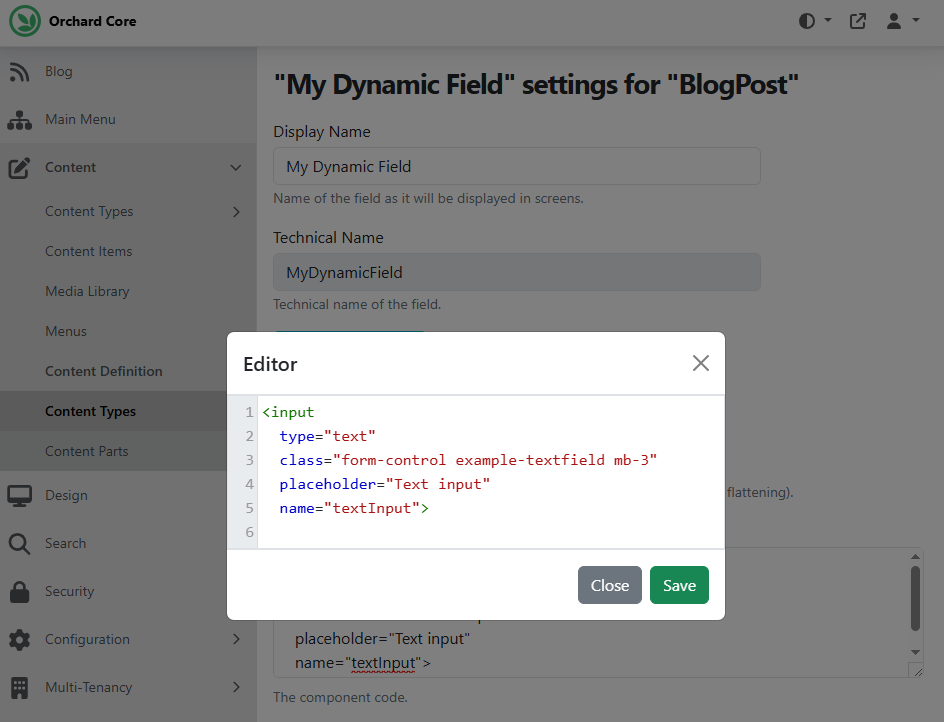The width and height of the screenshot is (944, 722).
Task: Select Content Definition section
Action: (104, 371)
